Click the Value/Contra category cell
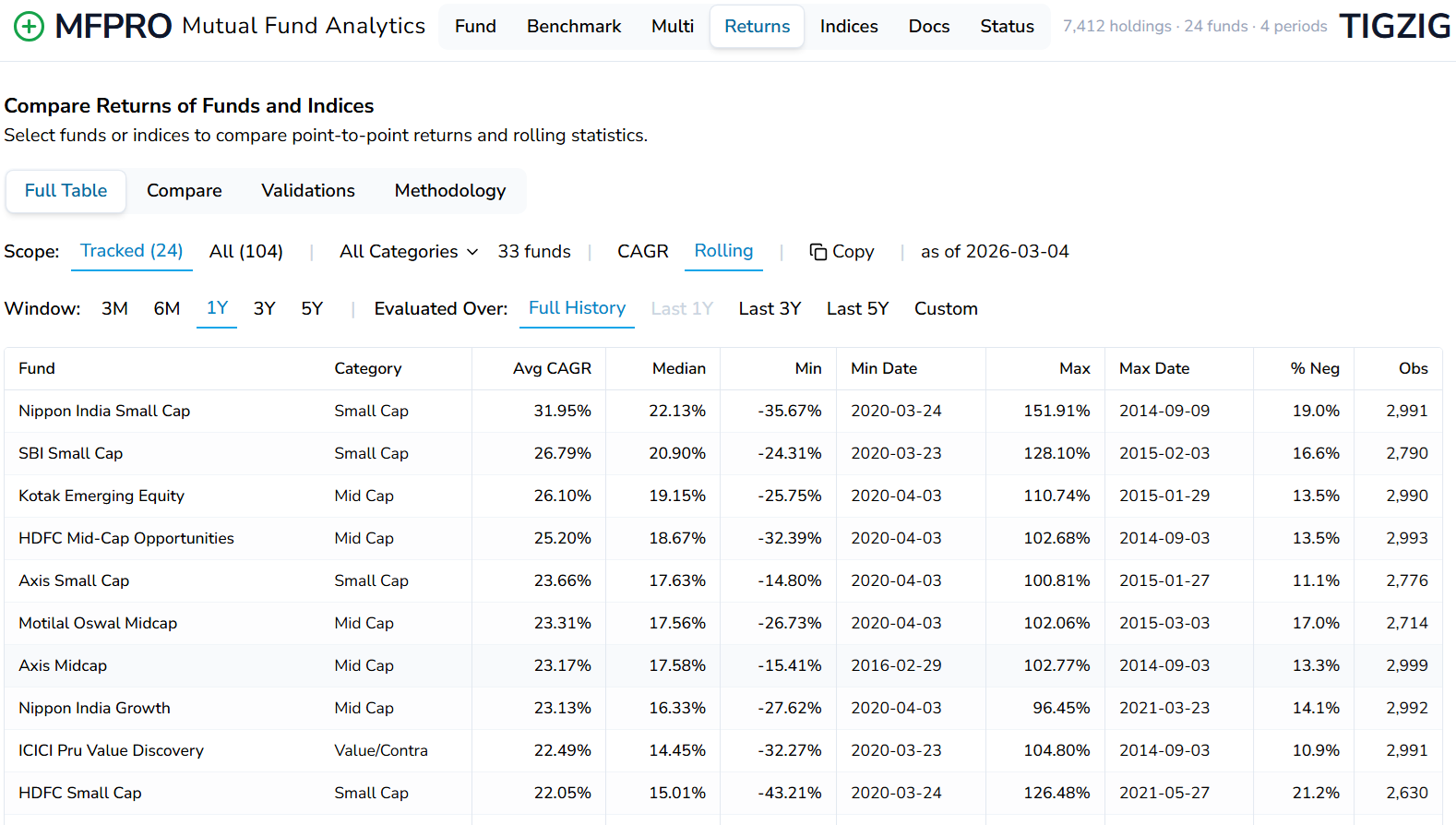 (x=381, y=750)
